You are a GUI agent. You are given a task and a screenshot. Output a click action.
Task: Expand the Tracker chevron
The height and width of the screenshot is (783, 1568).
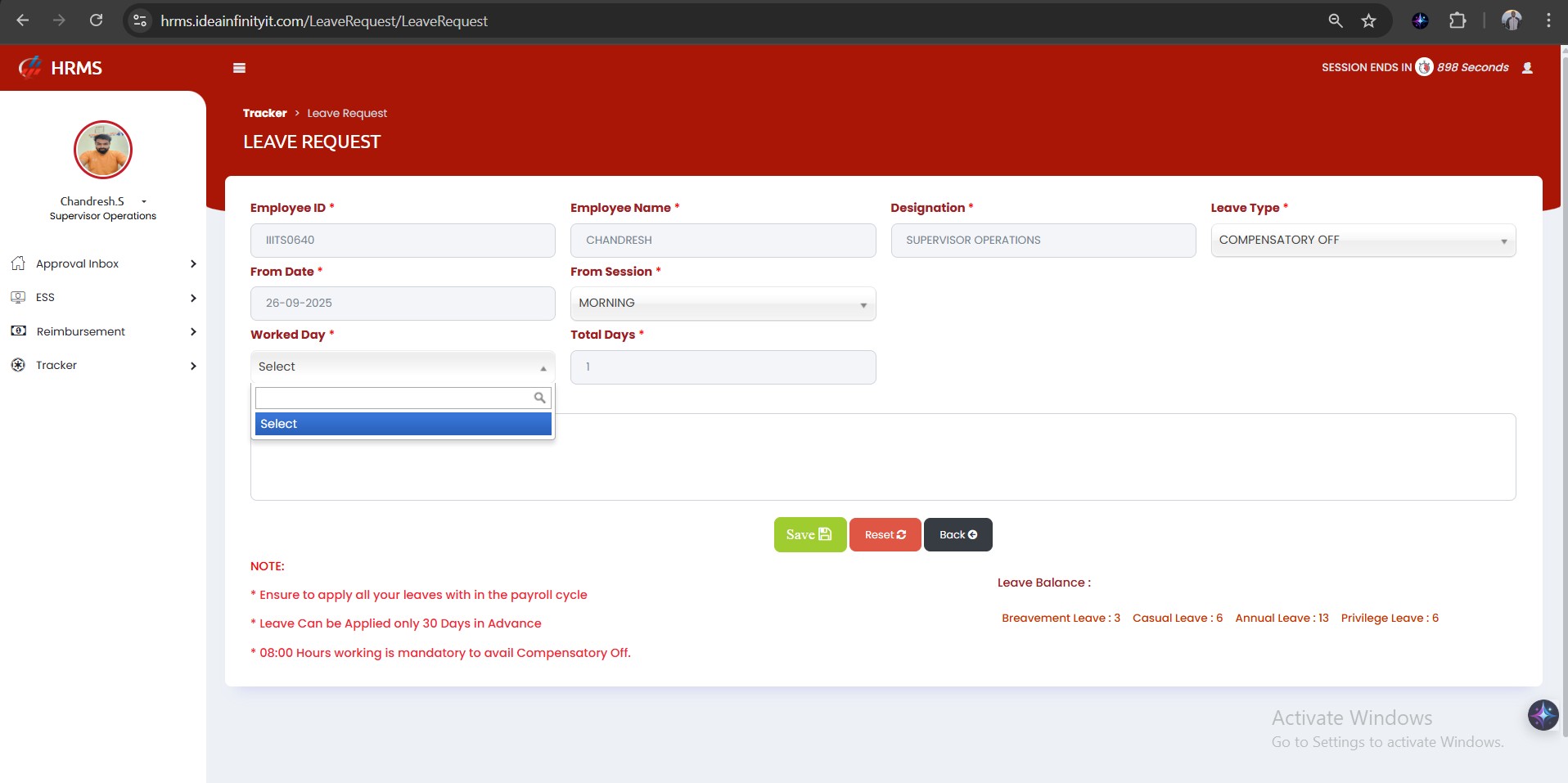(x=193, y=366)
